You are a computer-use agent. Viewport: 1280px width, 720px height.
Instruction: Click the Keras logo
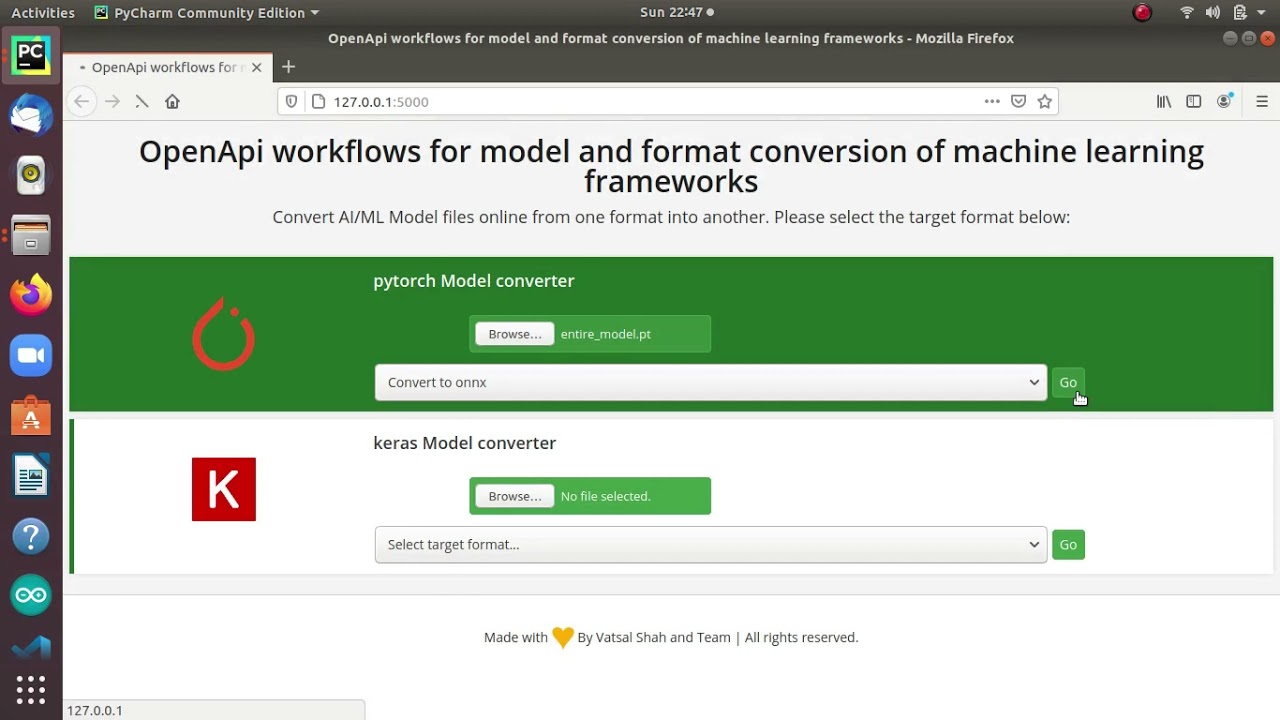(x=224, y=489)
